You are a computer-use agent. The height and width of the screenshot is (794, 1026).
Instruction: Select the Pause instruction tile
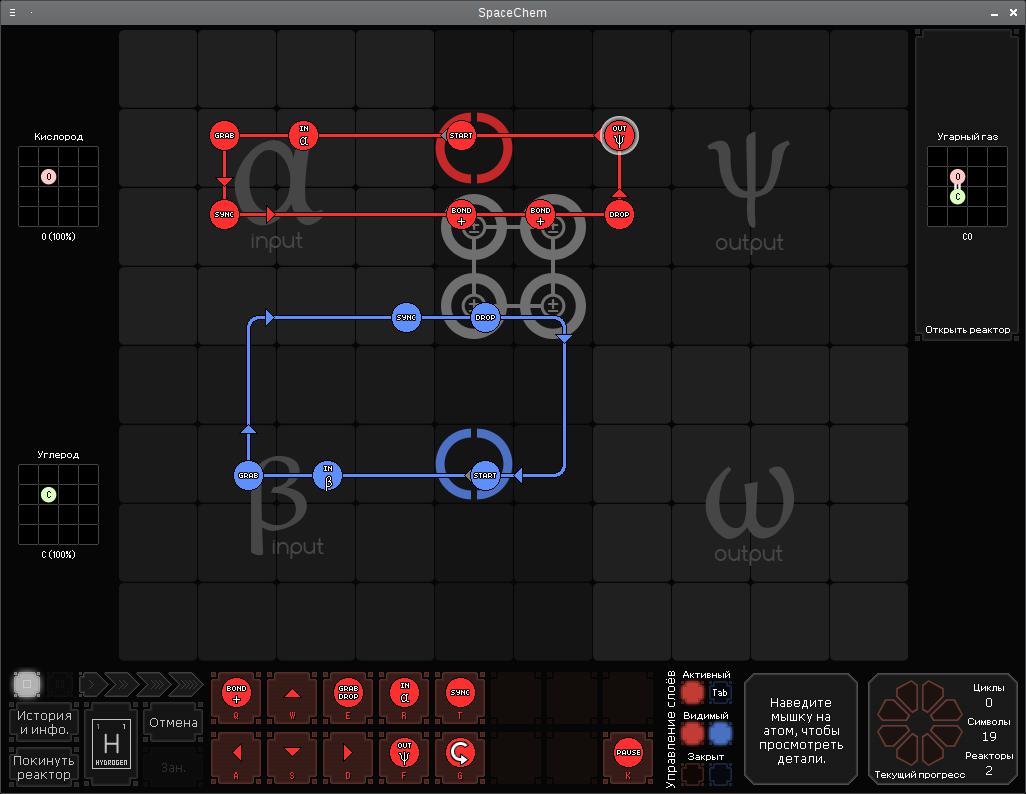point(628,757)
